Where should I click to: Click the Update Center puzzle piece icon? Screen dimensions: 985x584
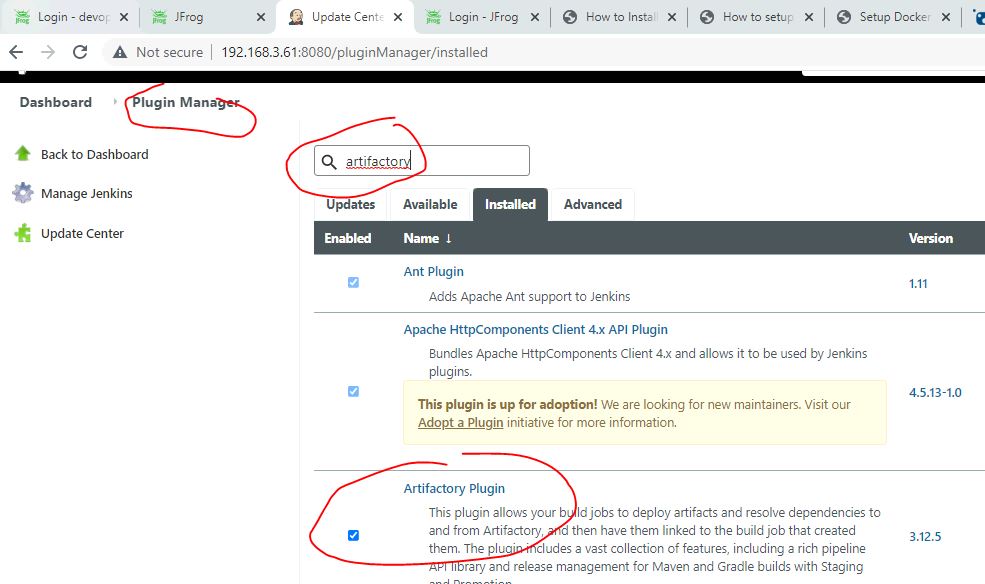pyautogui.click(x=22, y=233)
